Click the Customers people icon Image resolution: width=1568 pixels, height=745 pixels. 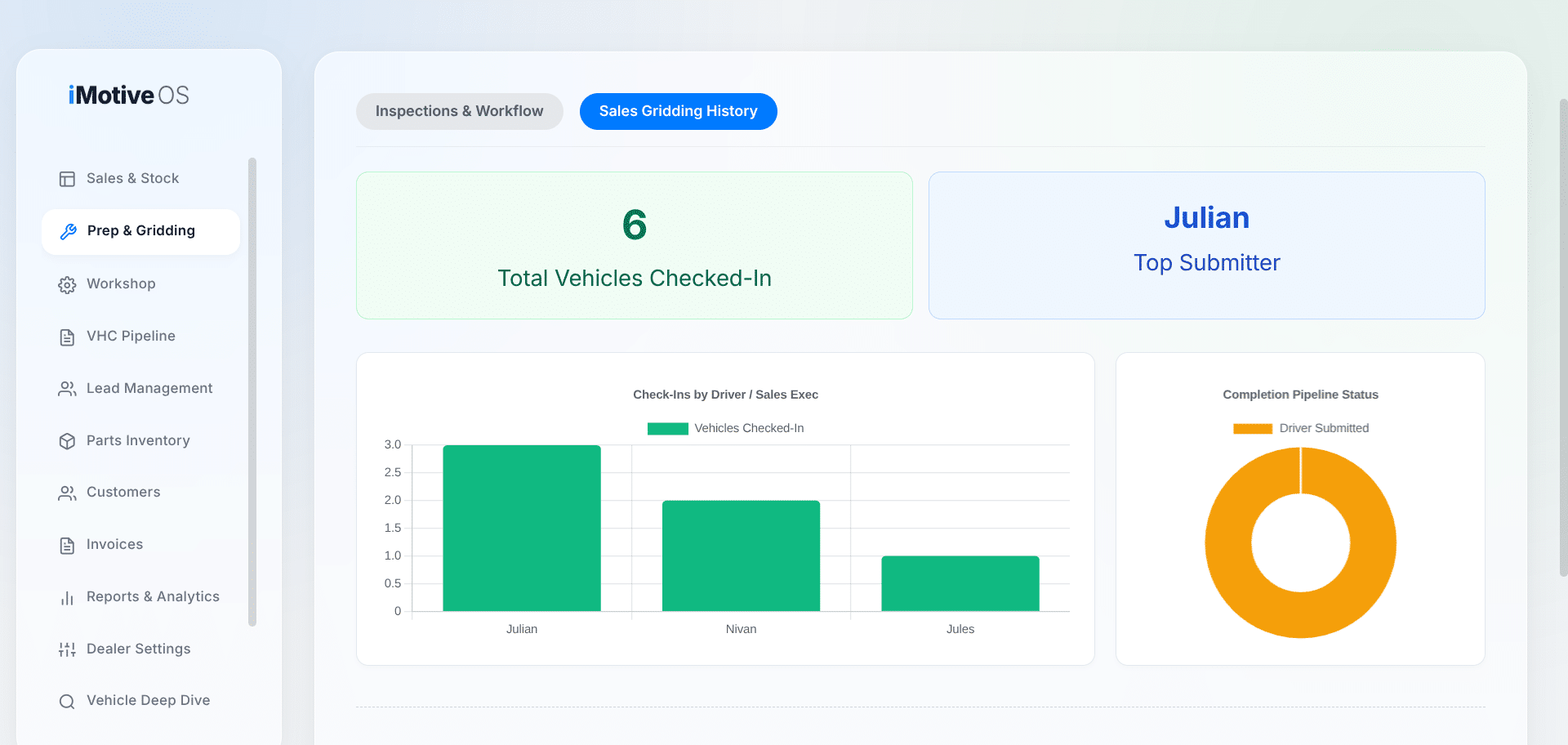67,493
